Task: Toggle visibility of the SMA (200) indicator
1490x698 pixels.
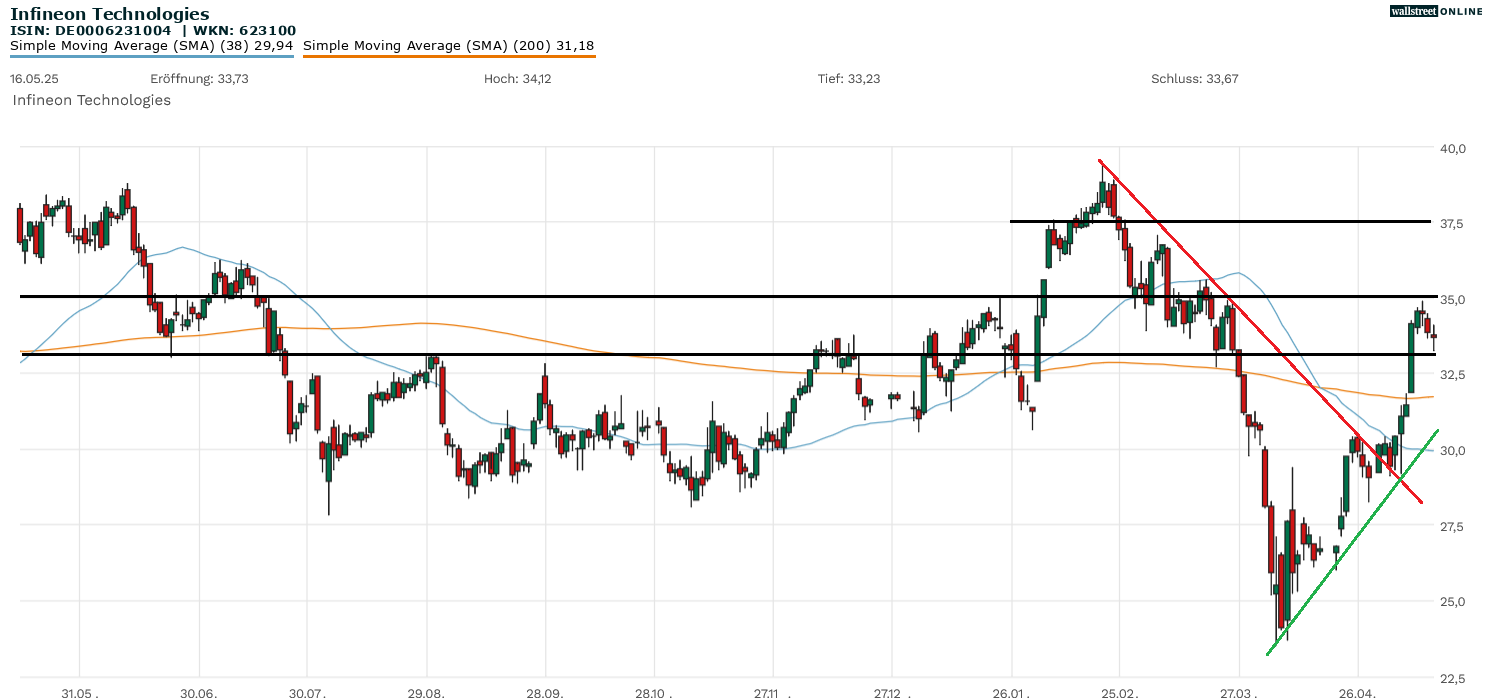Action: click(448, 45)
